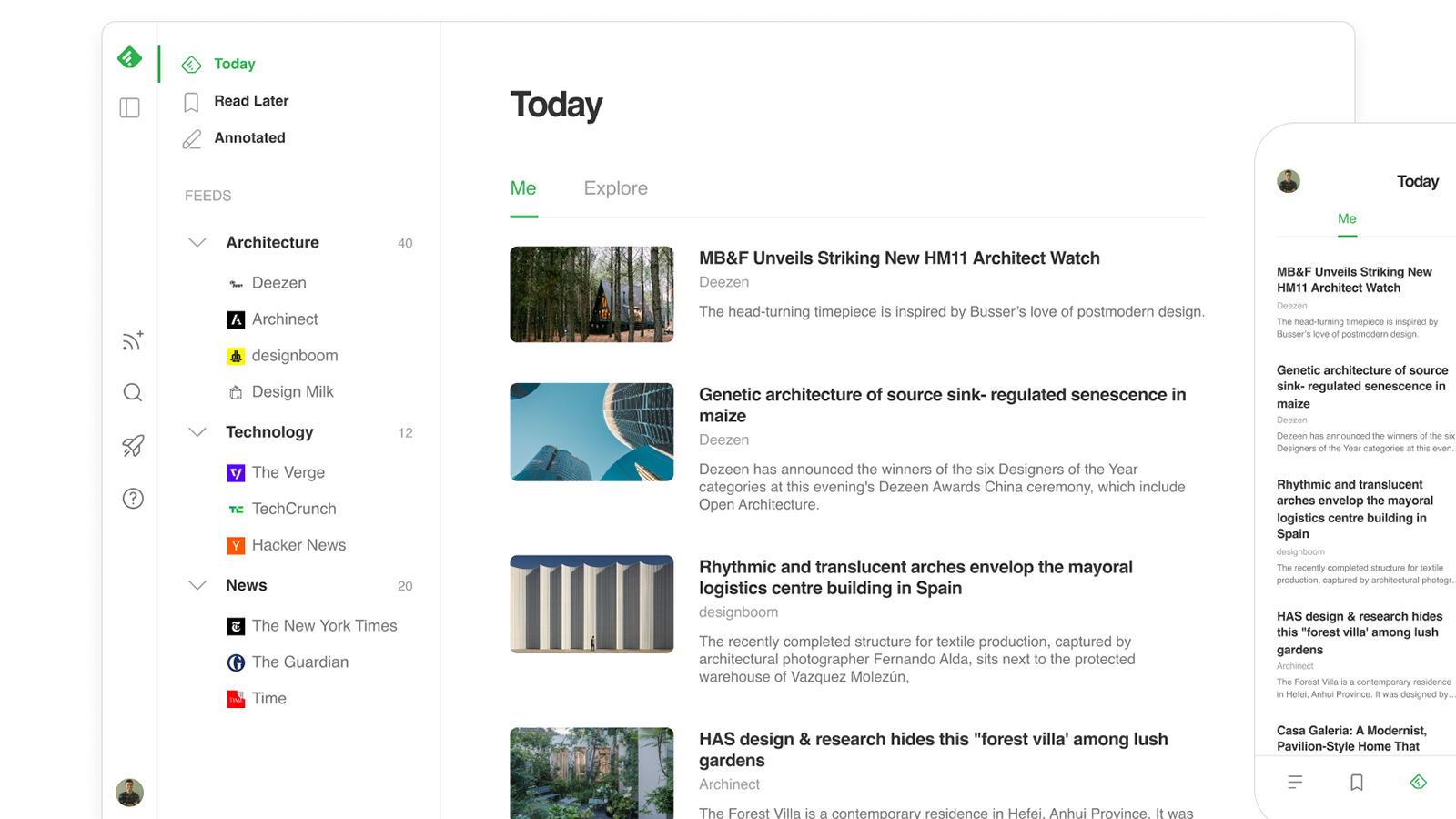This screenshot has width=1456, height=819.
Task: Click the Read Later bookmark icon
Action: [191, 100]
